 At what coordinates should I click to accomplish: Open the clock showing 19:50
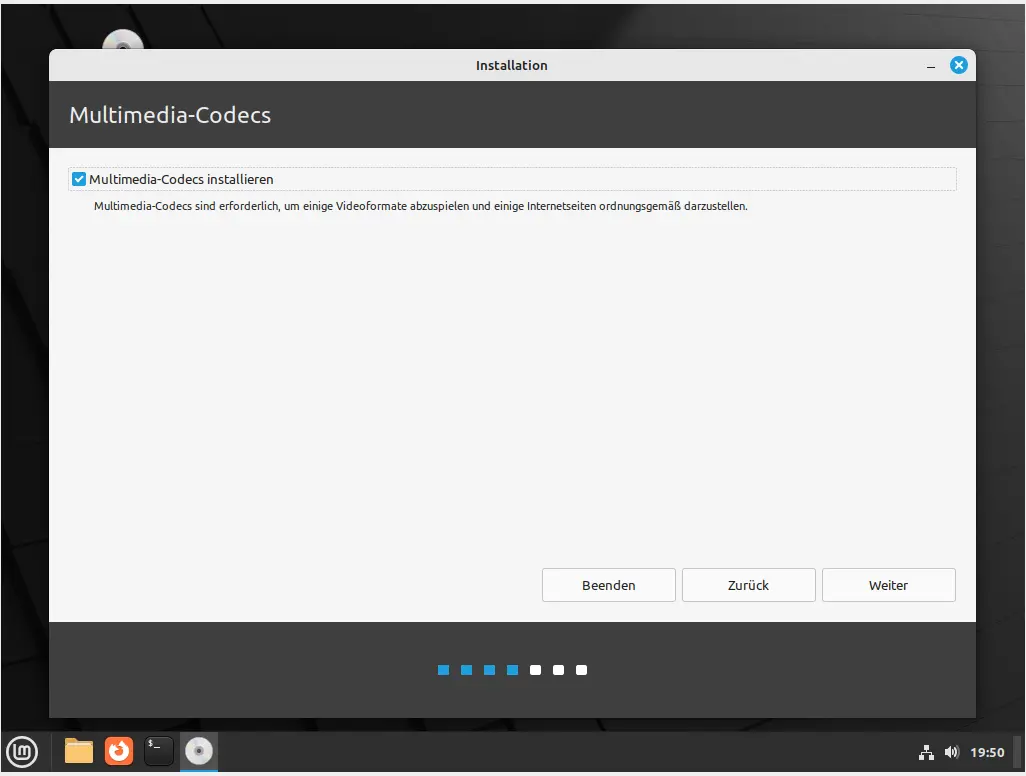[x=987, y=752]
